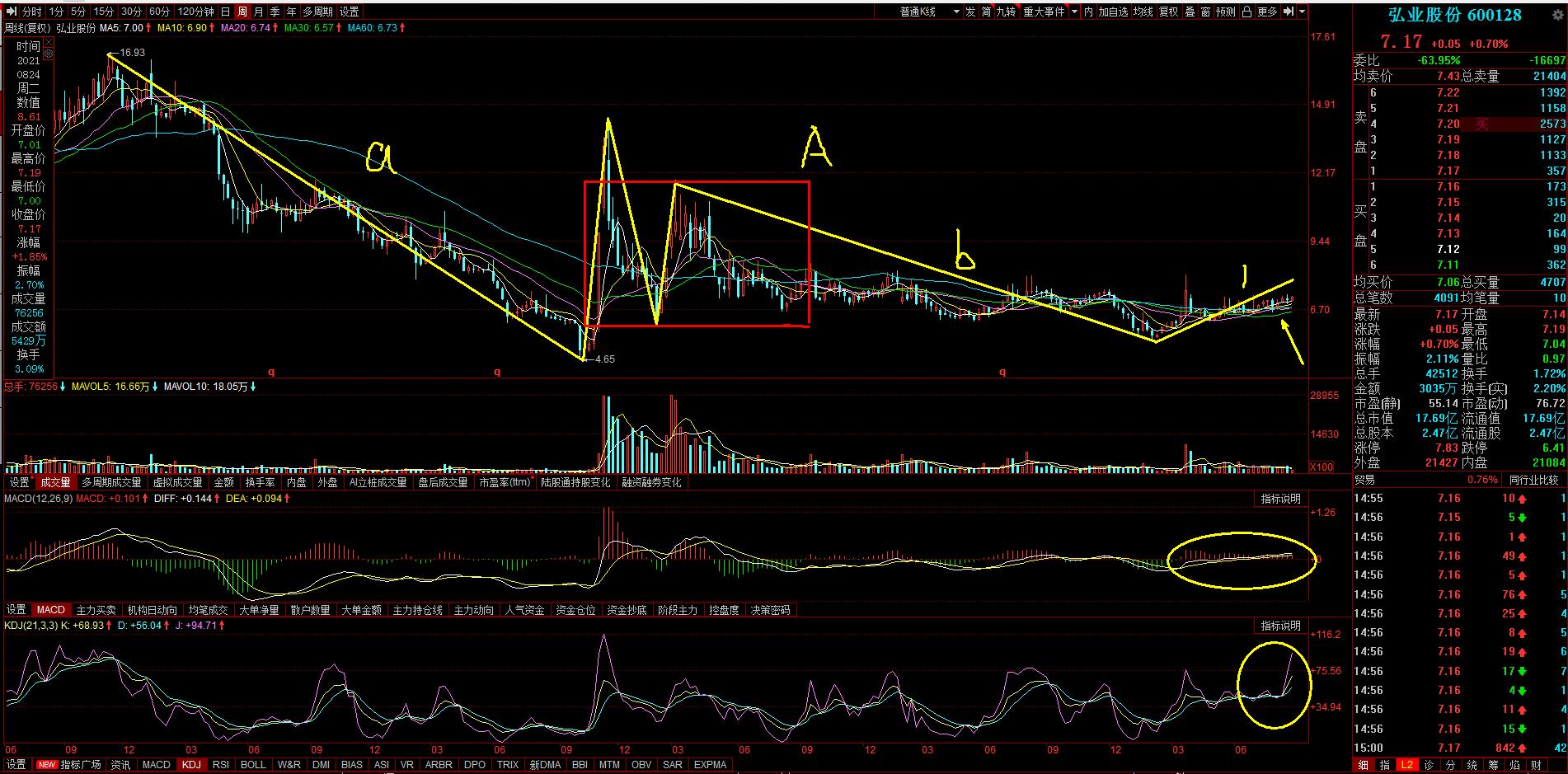Click the 筹 chip distribution icon
This screenshot has width=1568, height=774.
[1494, 765]
